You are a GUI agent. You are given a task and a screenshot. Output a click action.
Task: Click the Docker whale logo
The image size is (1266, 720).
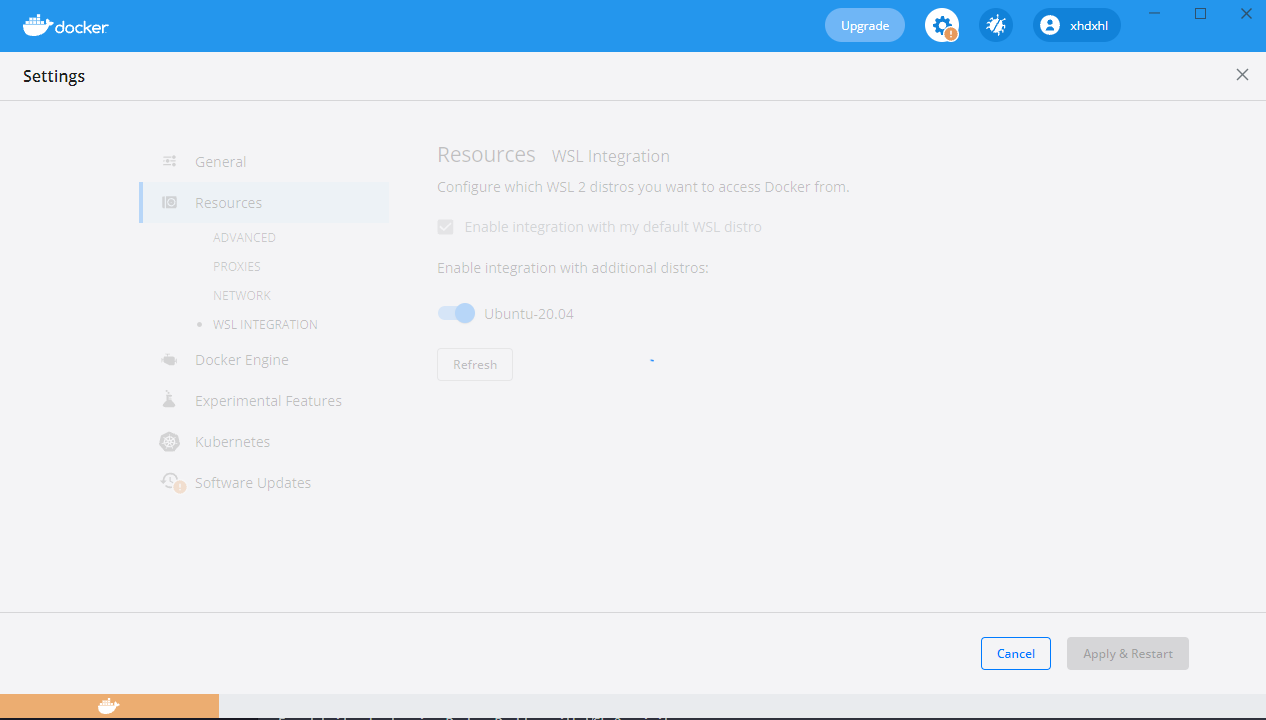click(x=65, y=25)
